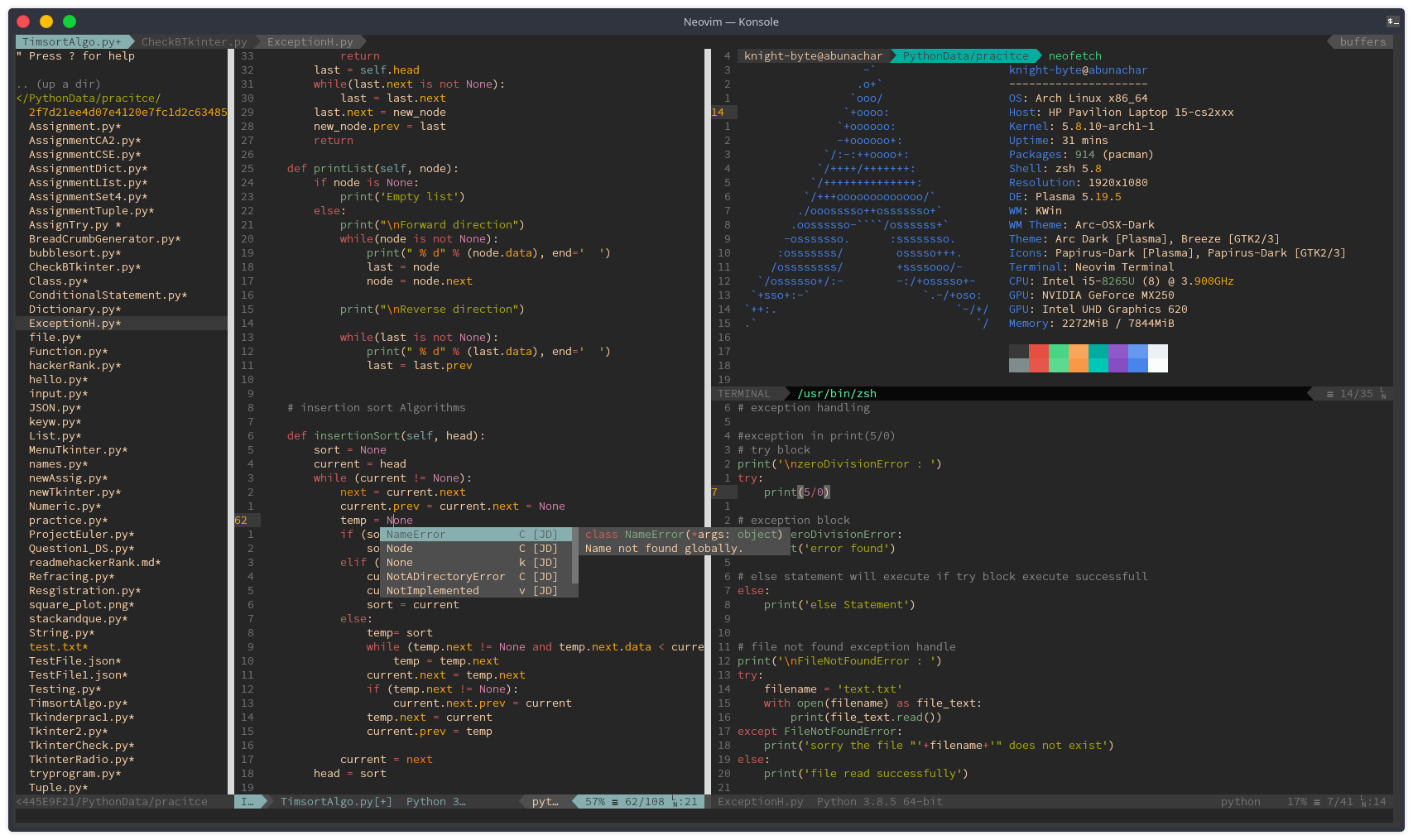Click the teal neofetch color block
Screen dimensions: 1413x840
1098,358
